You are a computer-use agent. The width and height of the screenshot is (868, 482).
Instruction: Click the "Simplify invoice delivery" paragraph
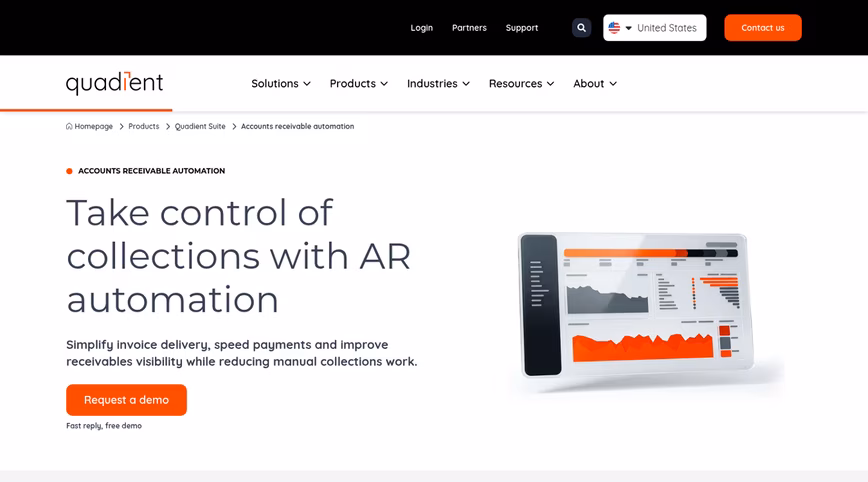tap(242, 353)
